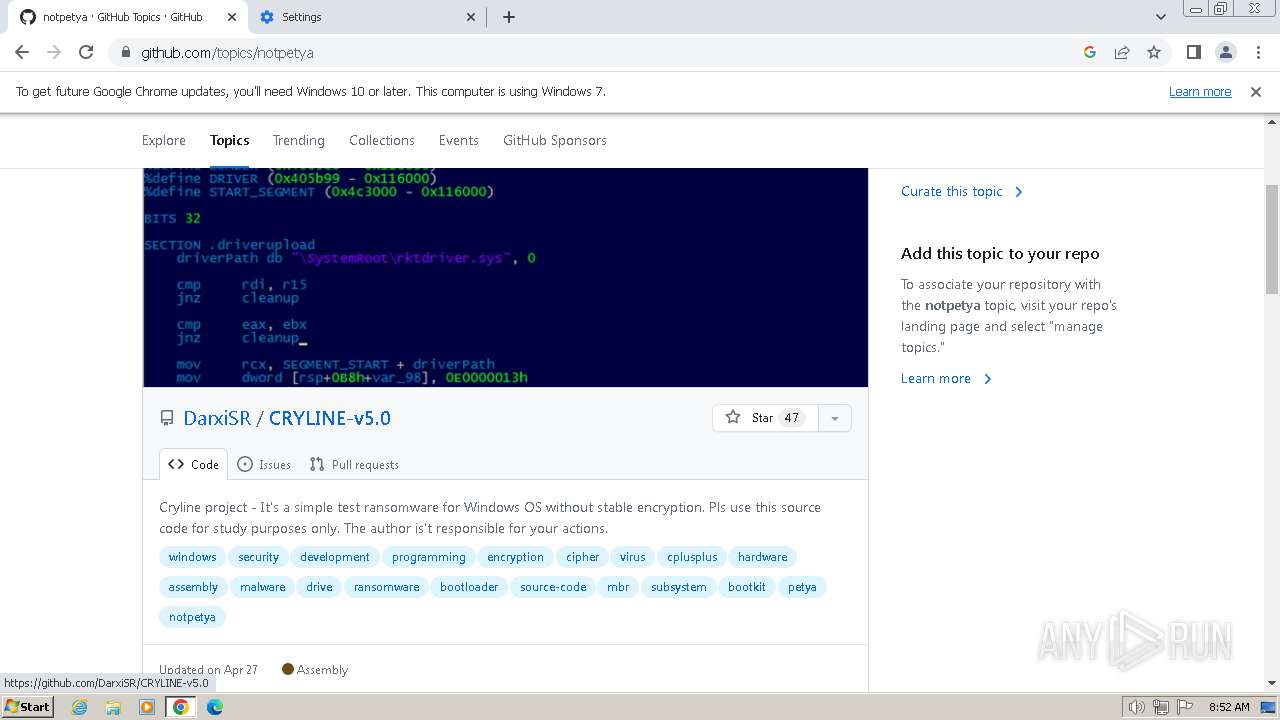Click the Google icon in address bar
Screen dimensions: 1280x720
pos(1090,52)
